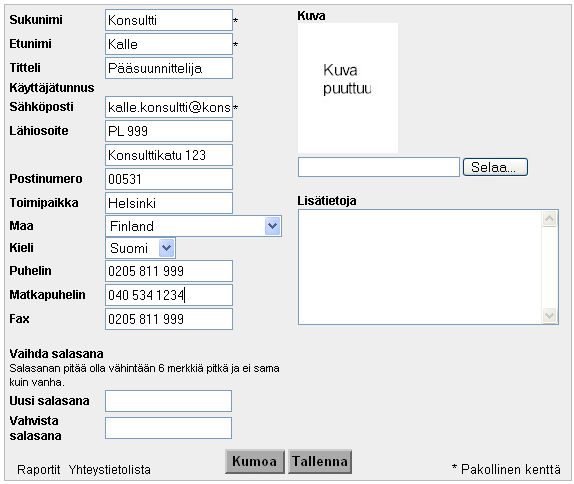Click the image file path field

379,167
